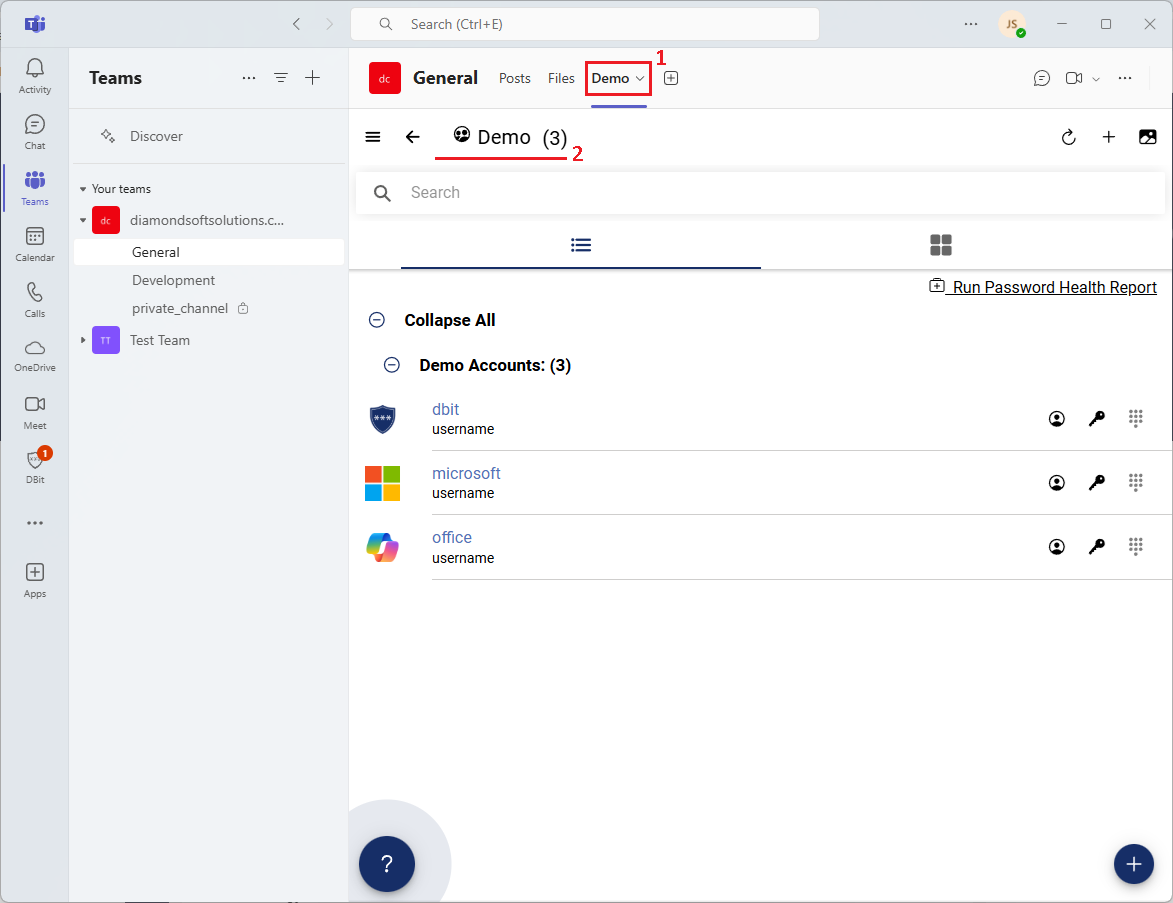
Task: Open Chat in the sidebar
Action: pos(34,132)
